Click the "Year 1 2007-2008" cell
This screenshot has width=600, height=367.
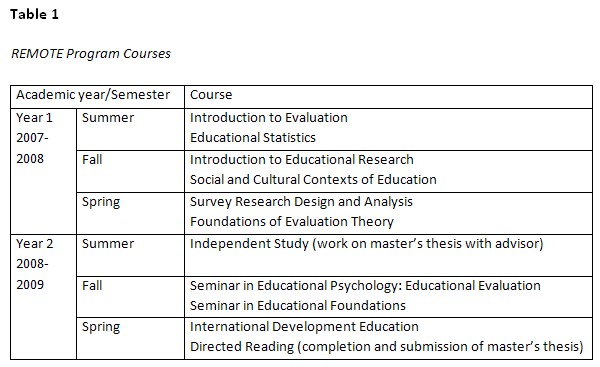point(44,171)
